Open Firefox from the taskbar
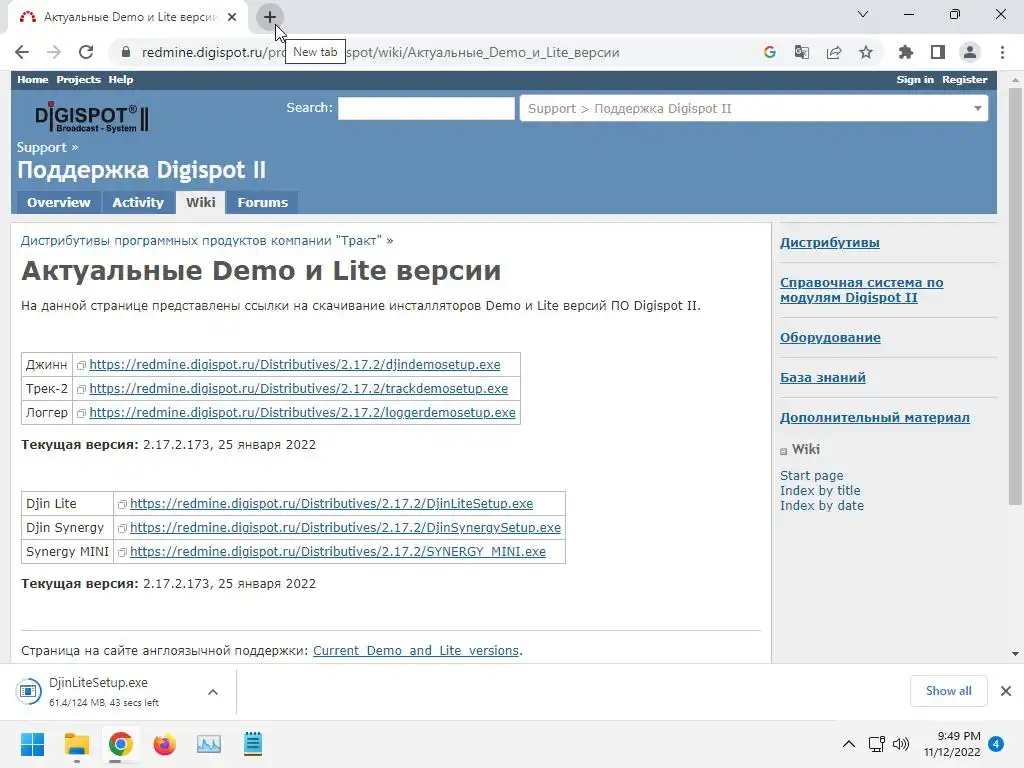This screenshot has height=768, width=1024. pos(165,744)
